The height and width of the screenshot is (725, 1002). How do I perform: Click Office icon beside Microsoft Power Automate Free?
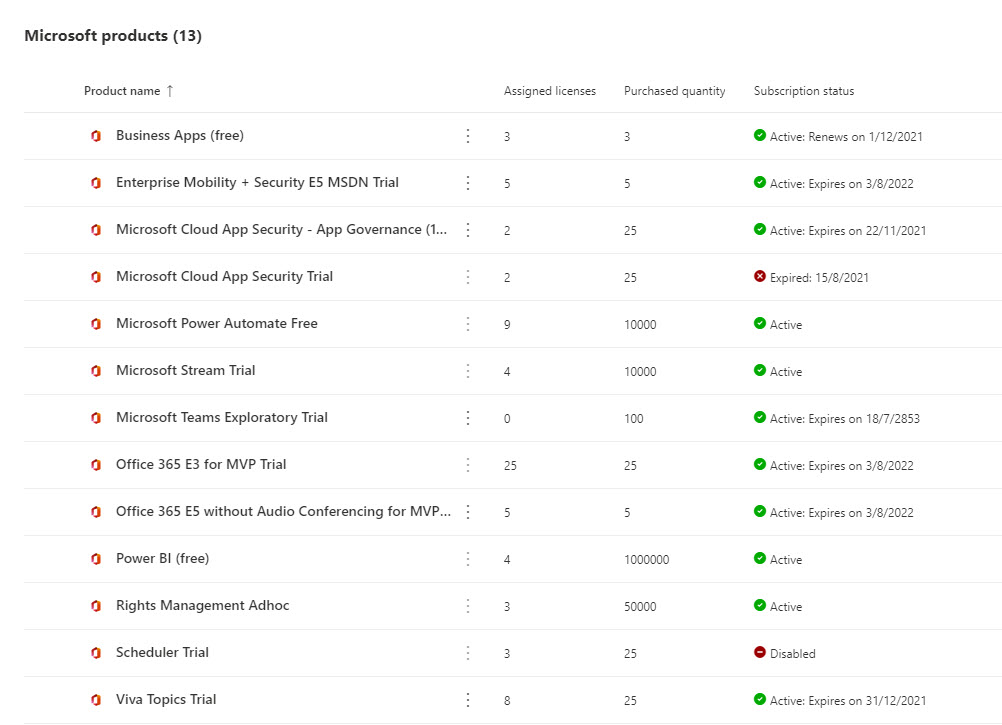click(96, 324)
